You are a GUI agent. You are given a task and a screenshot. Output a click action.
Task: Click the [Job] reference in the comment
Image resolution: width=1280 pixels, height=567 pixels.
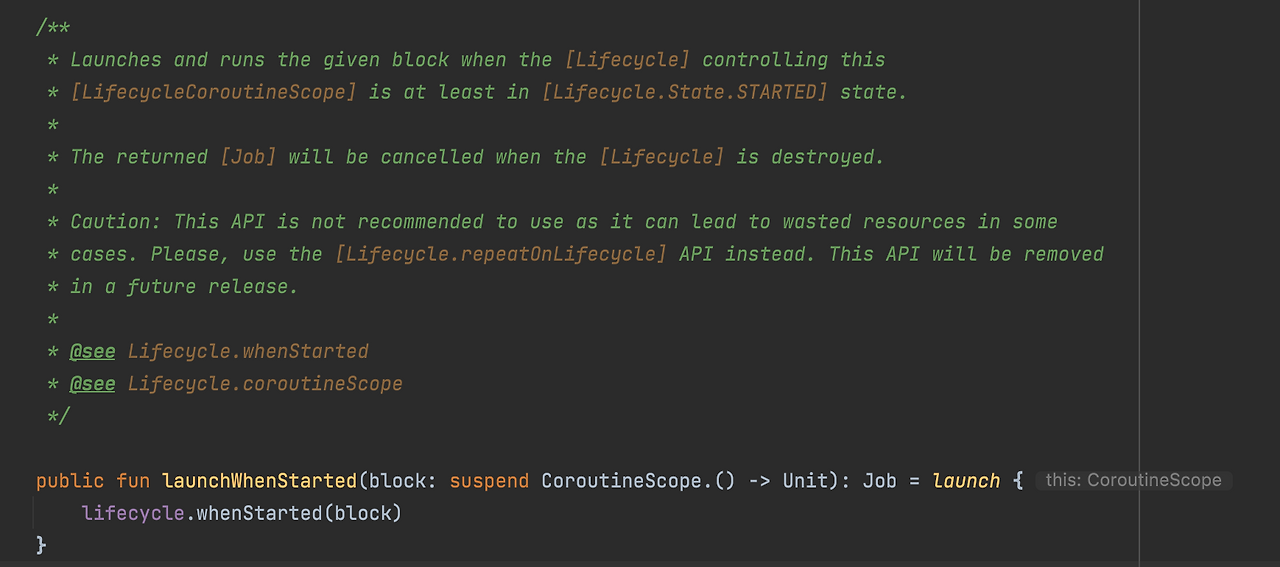point(248,157)
